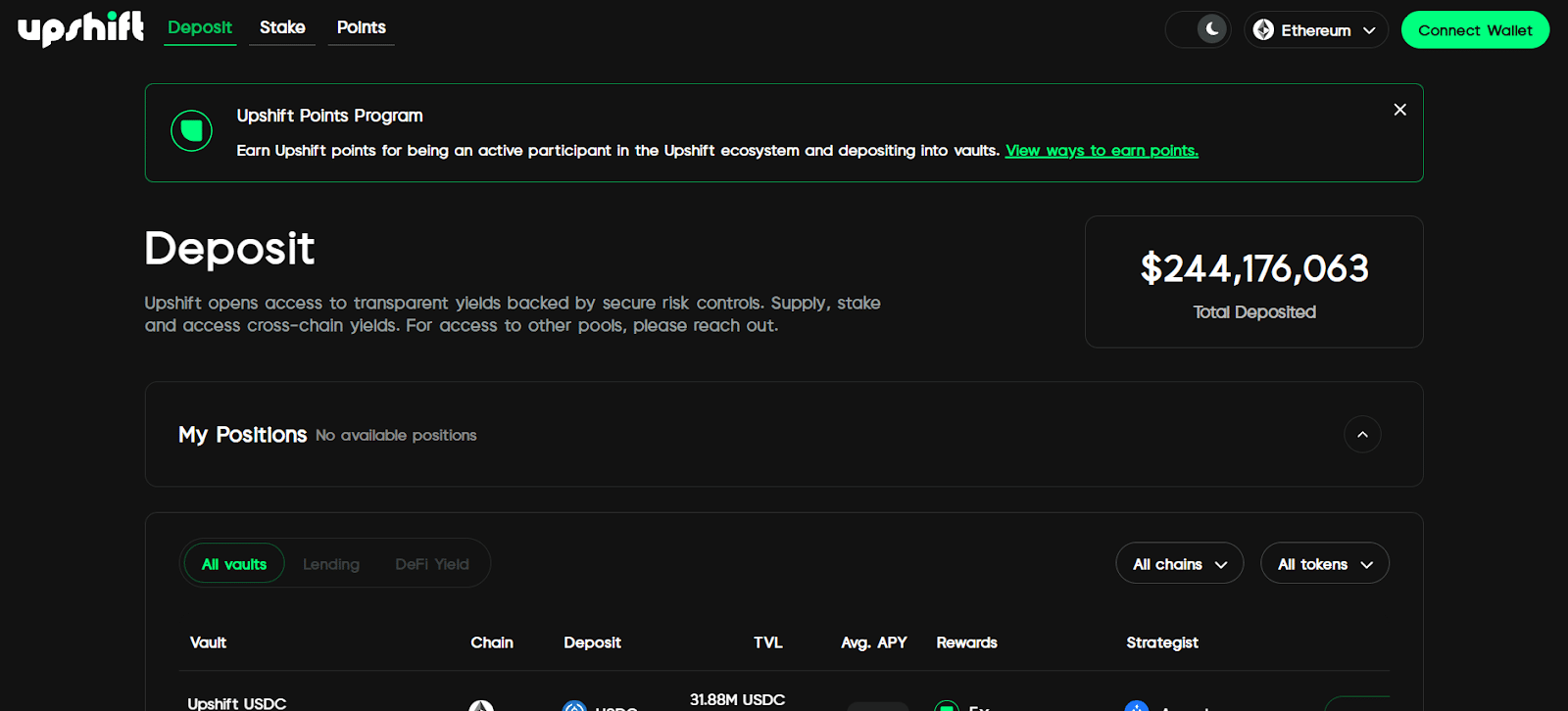This screenshot has height=711, width=1568.
Task: Select the Lending filter
Action: click(x=331, y=564)
